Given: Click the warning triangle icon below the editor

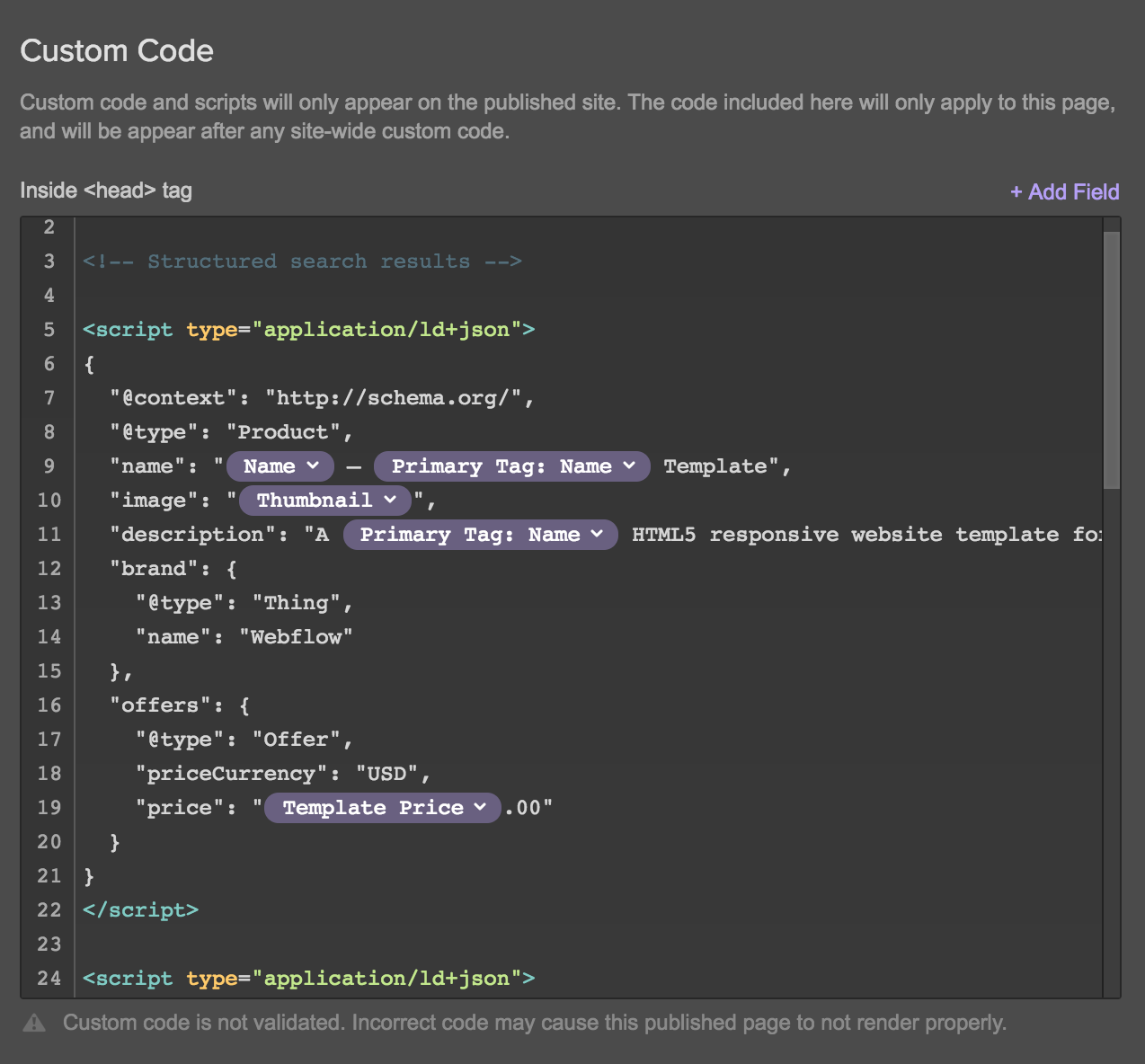Looking at the screenshot, I should click(34, 1023).
